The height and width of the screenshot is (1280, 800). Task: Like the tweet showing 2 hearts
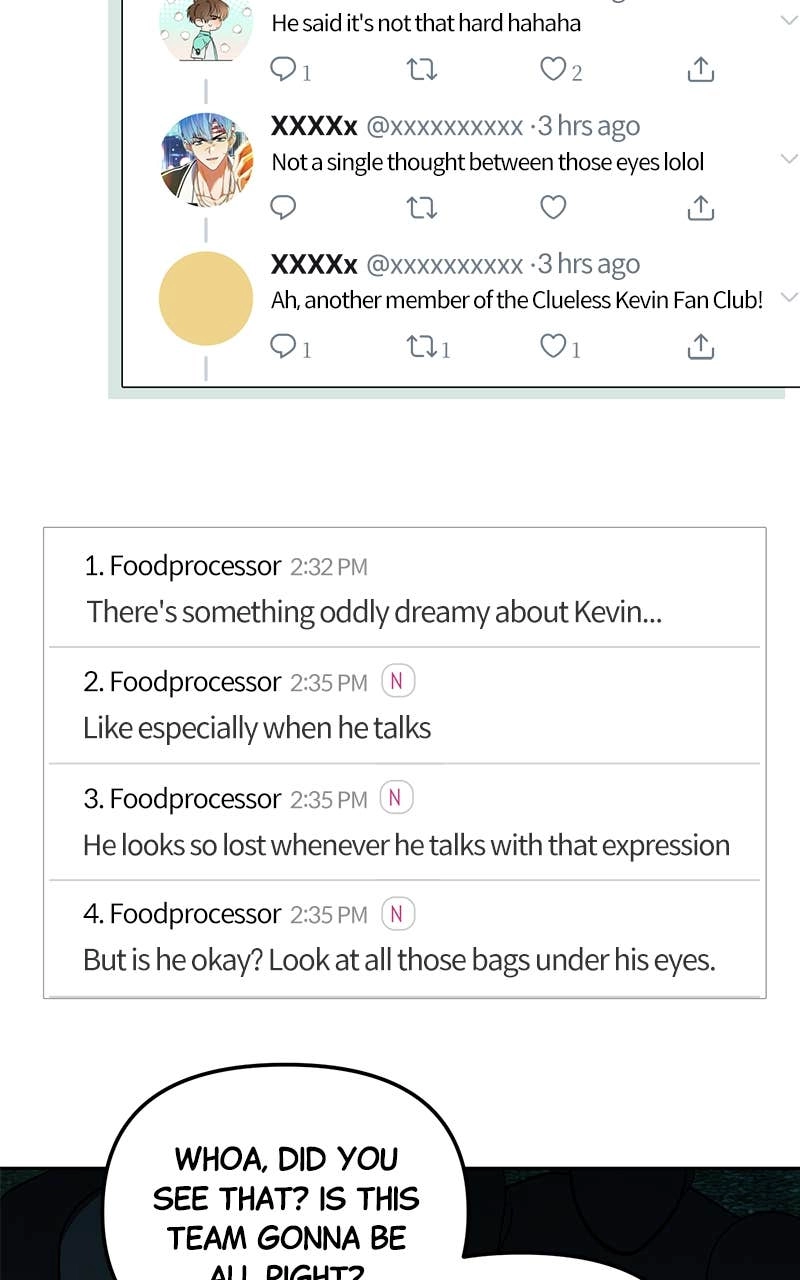pos(553,69)
